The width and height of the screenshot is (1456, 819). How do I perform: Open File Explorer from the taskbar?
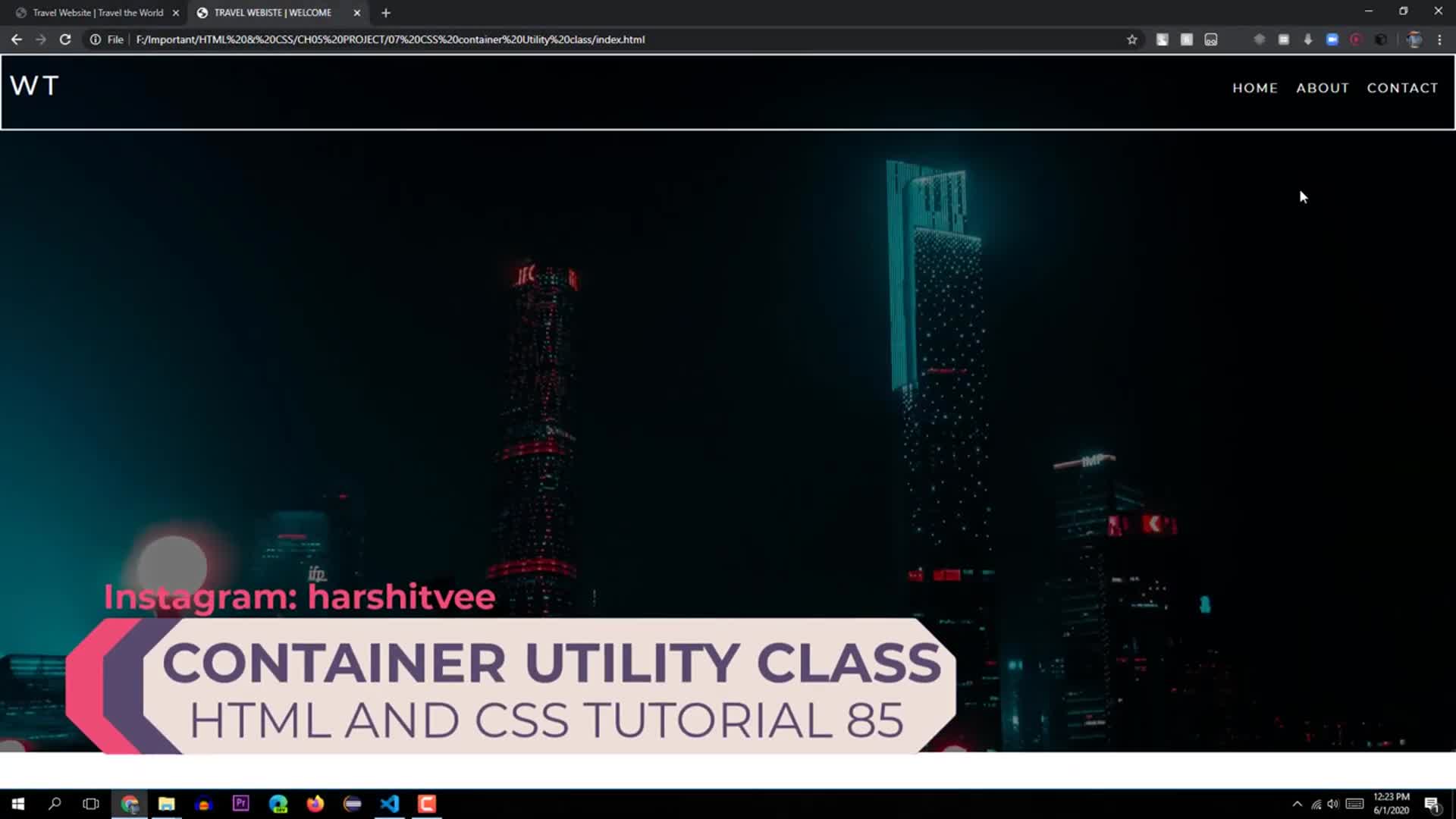pos(166,804)
